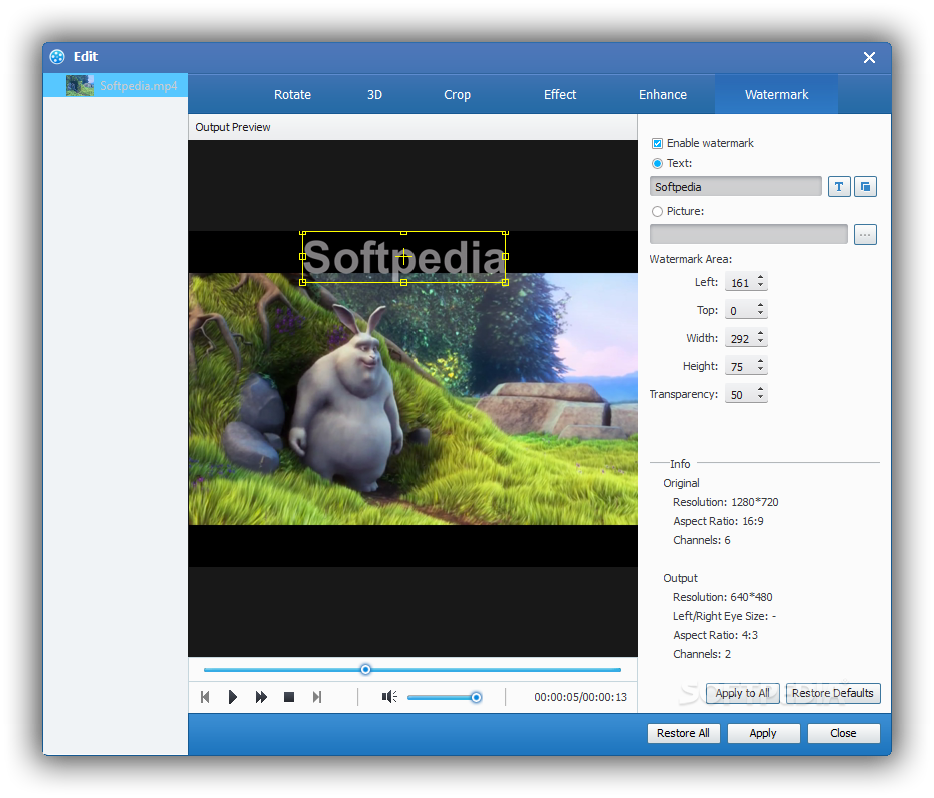Click the Top value field showing 0
Viewport: 934px width, 798px height.
[740, 310]
